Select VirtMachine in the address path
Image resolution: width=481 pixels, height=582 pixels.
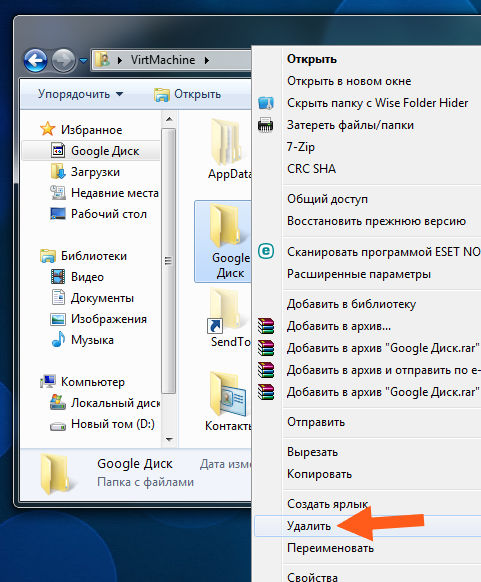pos(163,60)
